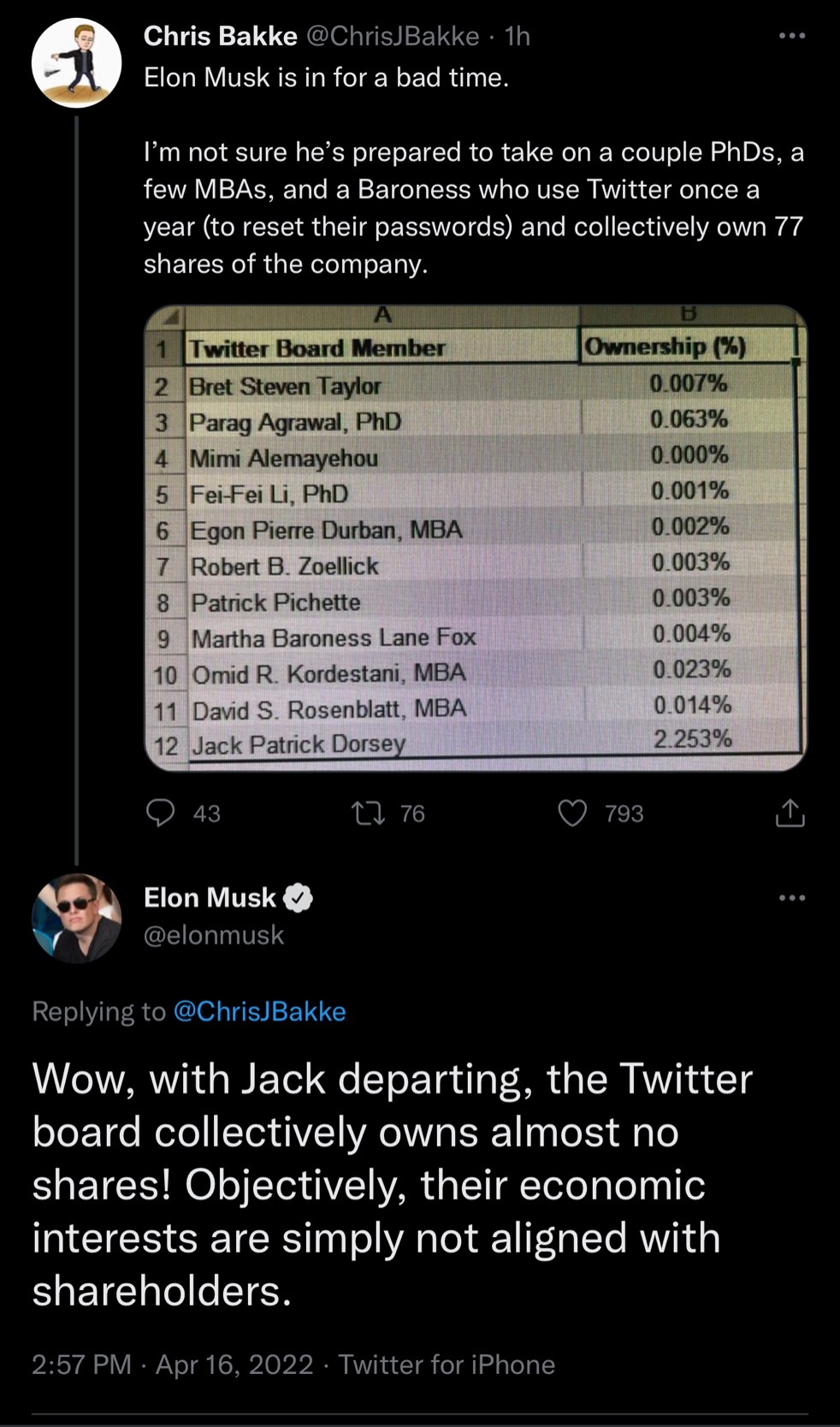Open Elon Musk's profile picture
Screen dimensions: 840x1427
(x=76, y=918)
